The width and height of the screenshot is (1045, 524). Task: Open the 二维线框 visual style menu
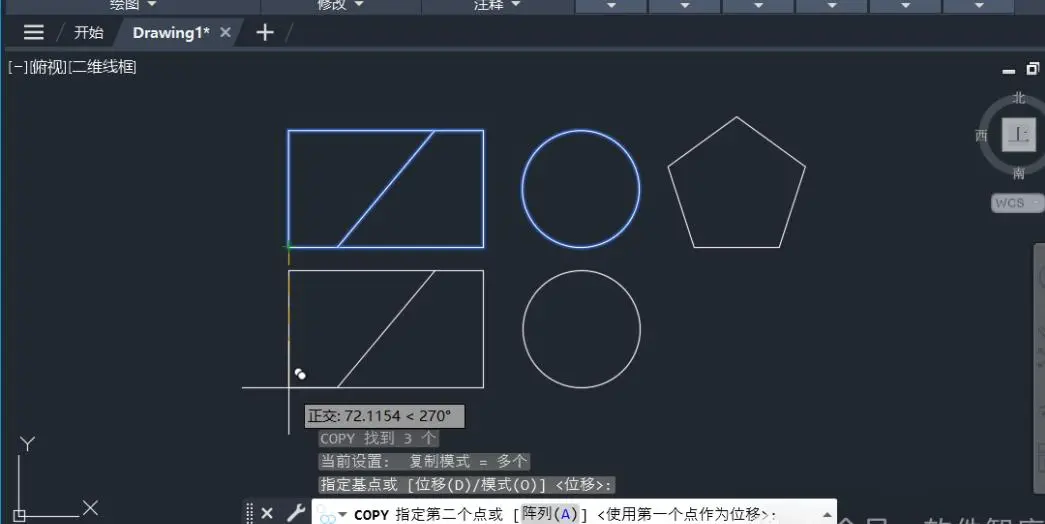pyautogui.click(x=103, y=67)
